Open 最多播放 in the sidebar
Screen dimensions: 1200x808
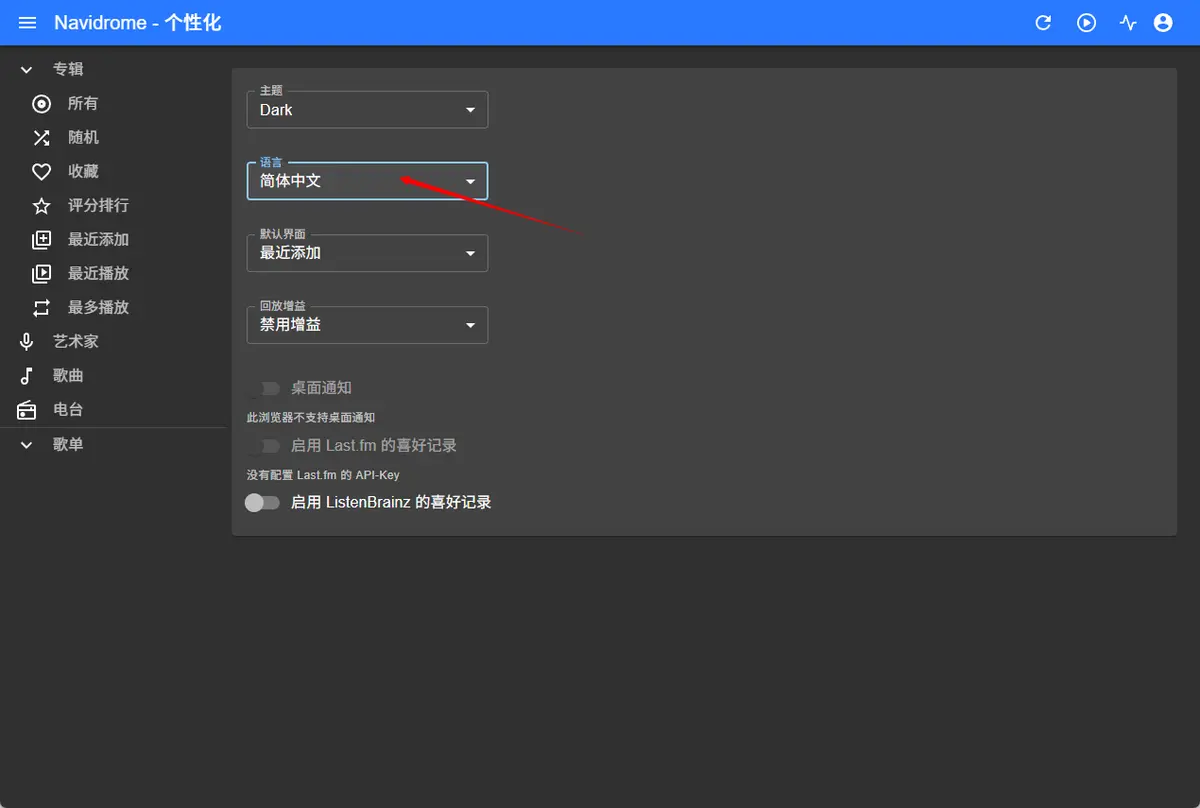click(x=98, y=308)
